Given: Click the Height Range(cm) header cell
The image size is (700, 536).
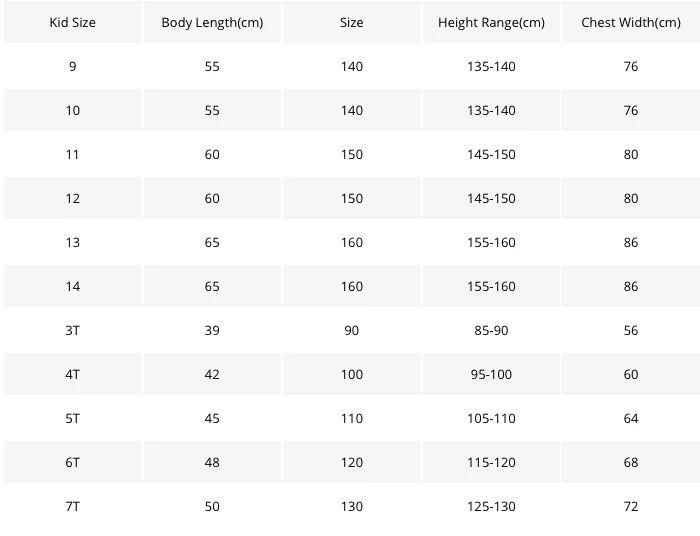Looking at the screenshot, I should tap(491, 22).
